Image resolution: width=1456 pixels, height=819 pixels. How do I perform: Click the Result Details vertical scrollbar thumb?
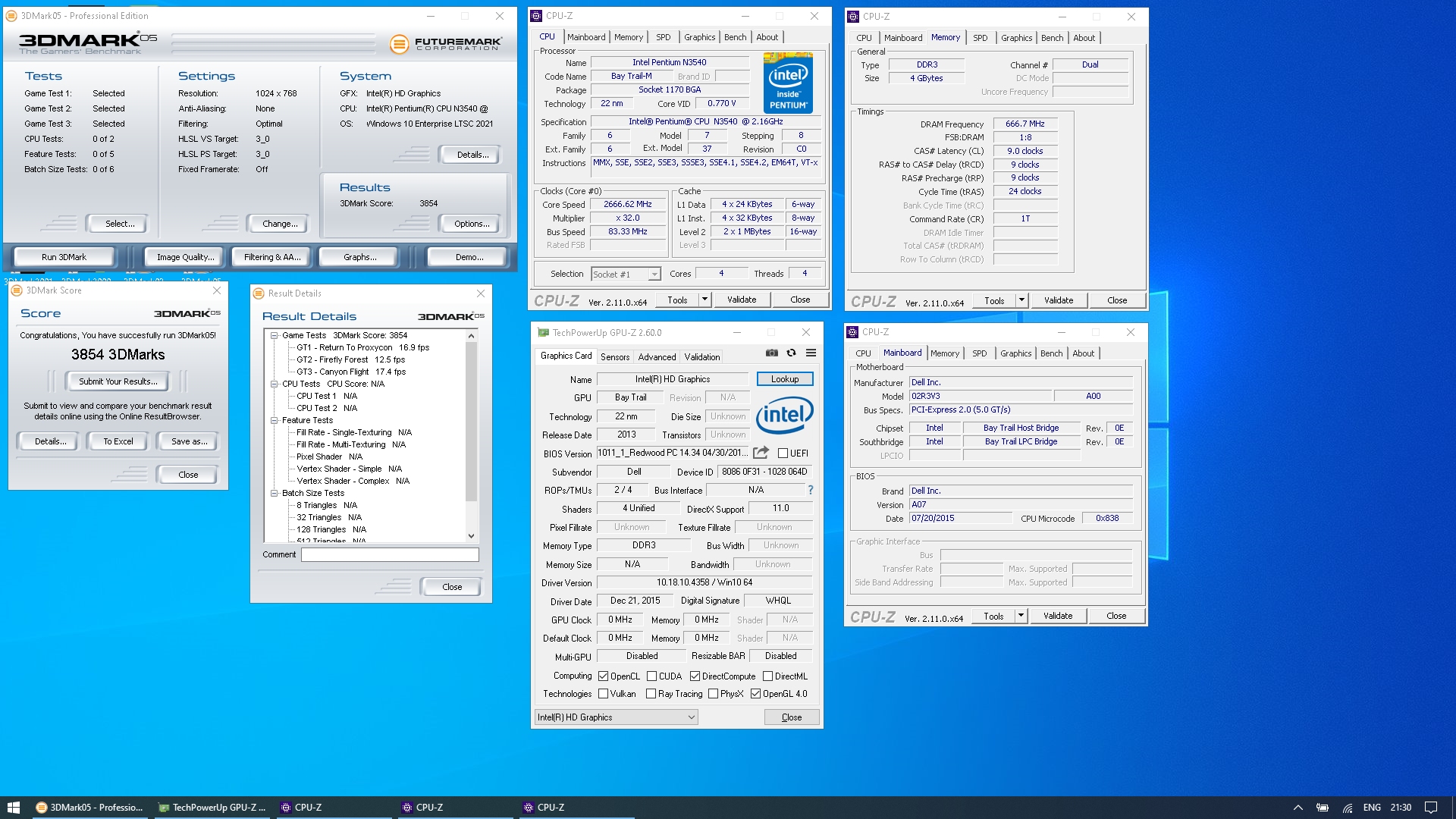pos(471,422)
